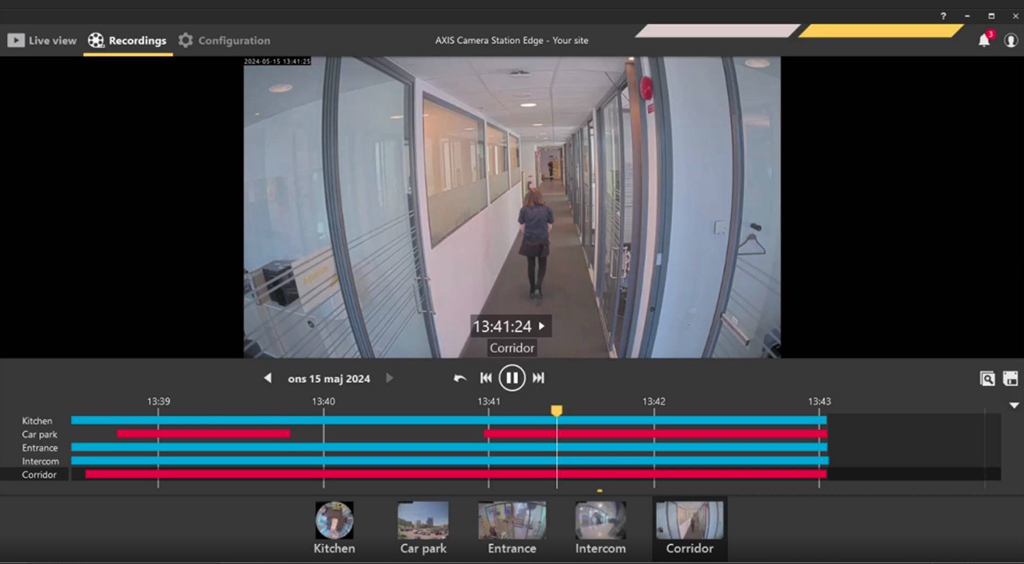
Task: Click the export recordings icon
Action: point(1010,378)
